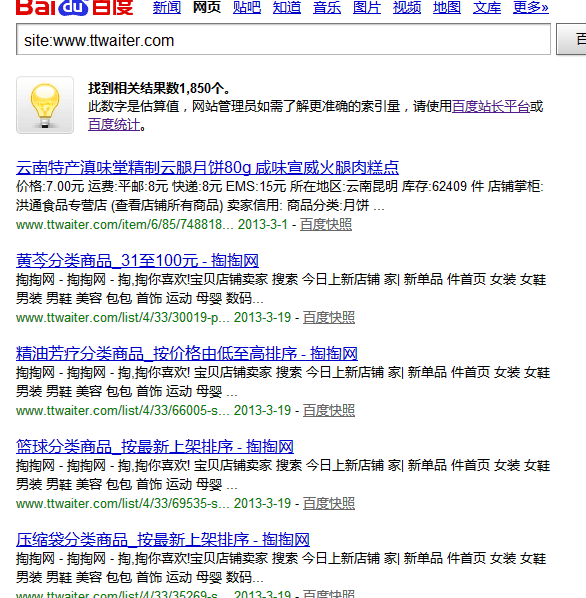The width and height of the screenshot is (586, 598).
Task: Open the 新闻 tab
Action: 167,7
